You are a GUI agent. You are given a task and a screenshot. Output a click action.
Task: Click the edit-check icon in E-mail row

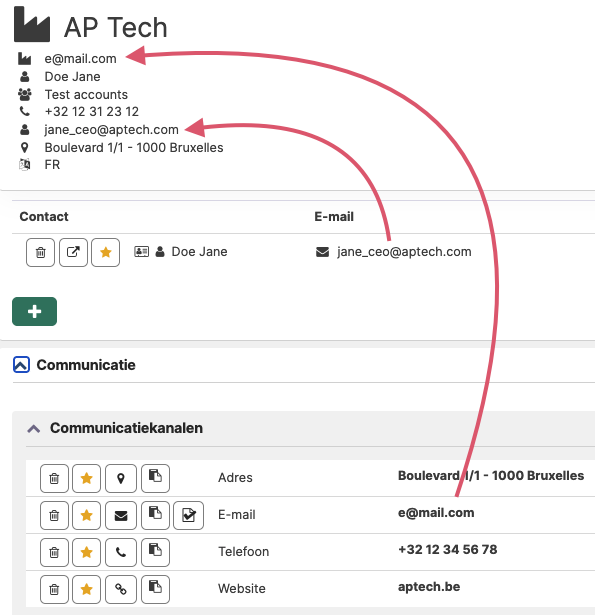(189, 515)
